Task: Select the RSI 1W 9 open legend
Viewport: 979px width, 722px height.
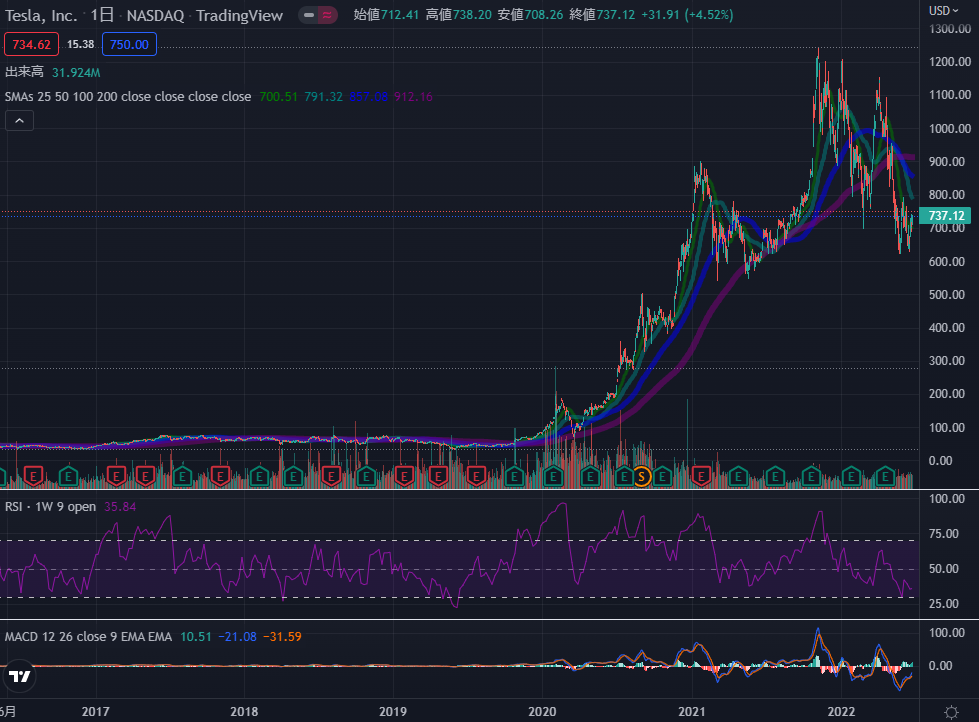Action: (x=51, y=507)
